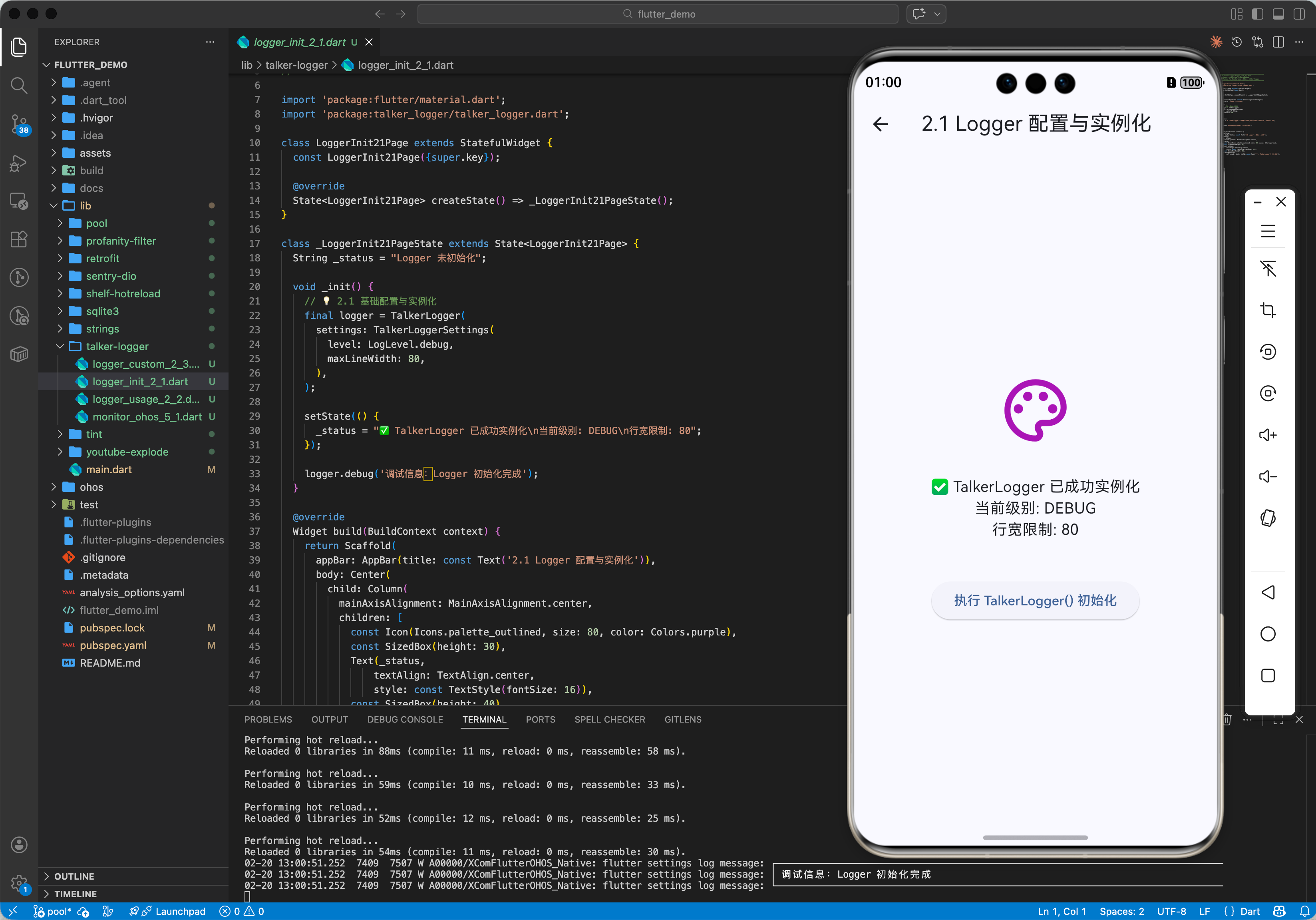1316x920 pixels.
Task: Click the emulator rotate screen icon
Action: [1267, 518]
